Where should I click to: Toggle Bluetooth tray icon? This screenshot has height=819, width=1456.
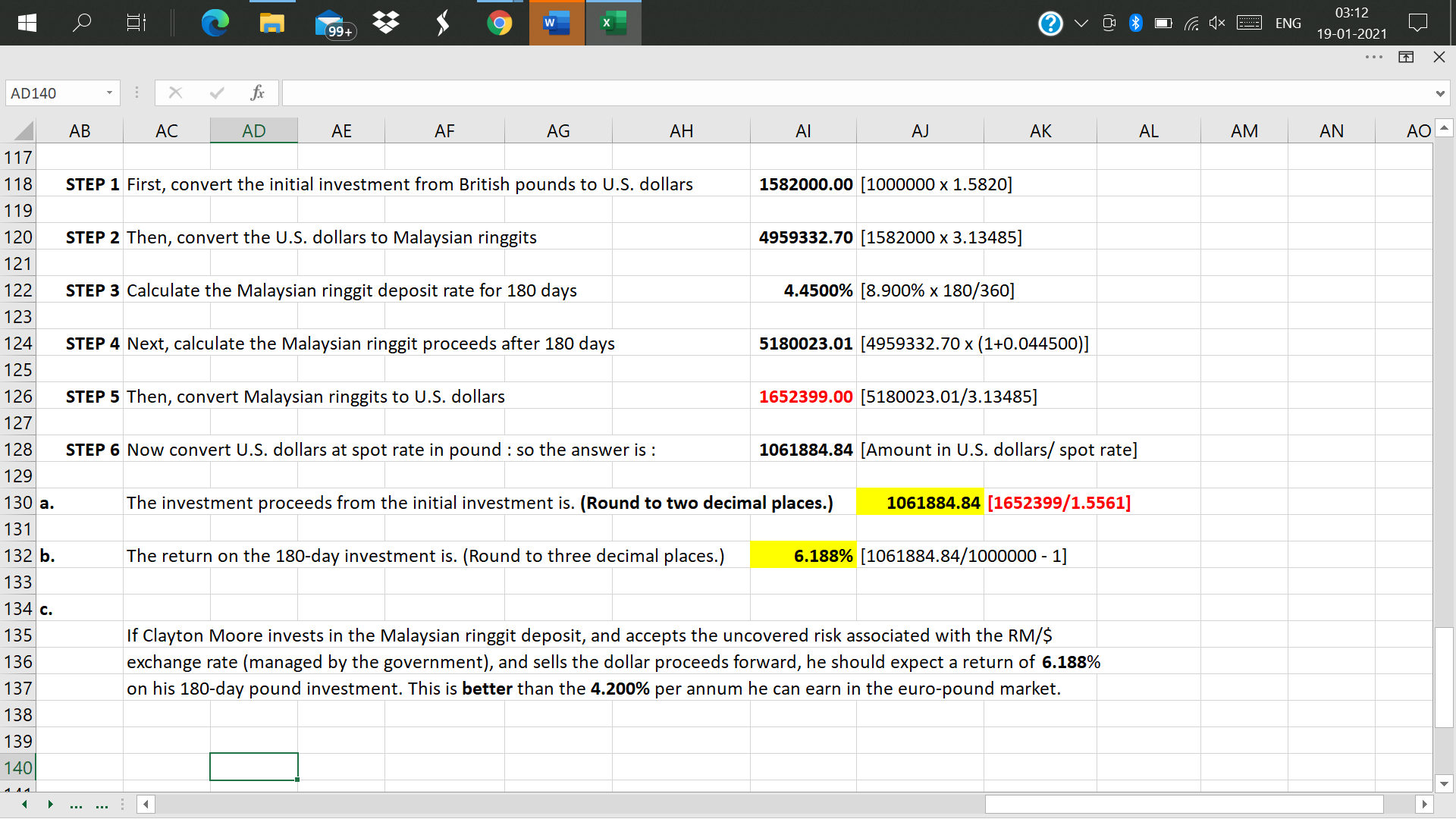click(x=1135, y=23)
